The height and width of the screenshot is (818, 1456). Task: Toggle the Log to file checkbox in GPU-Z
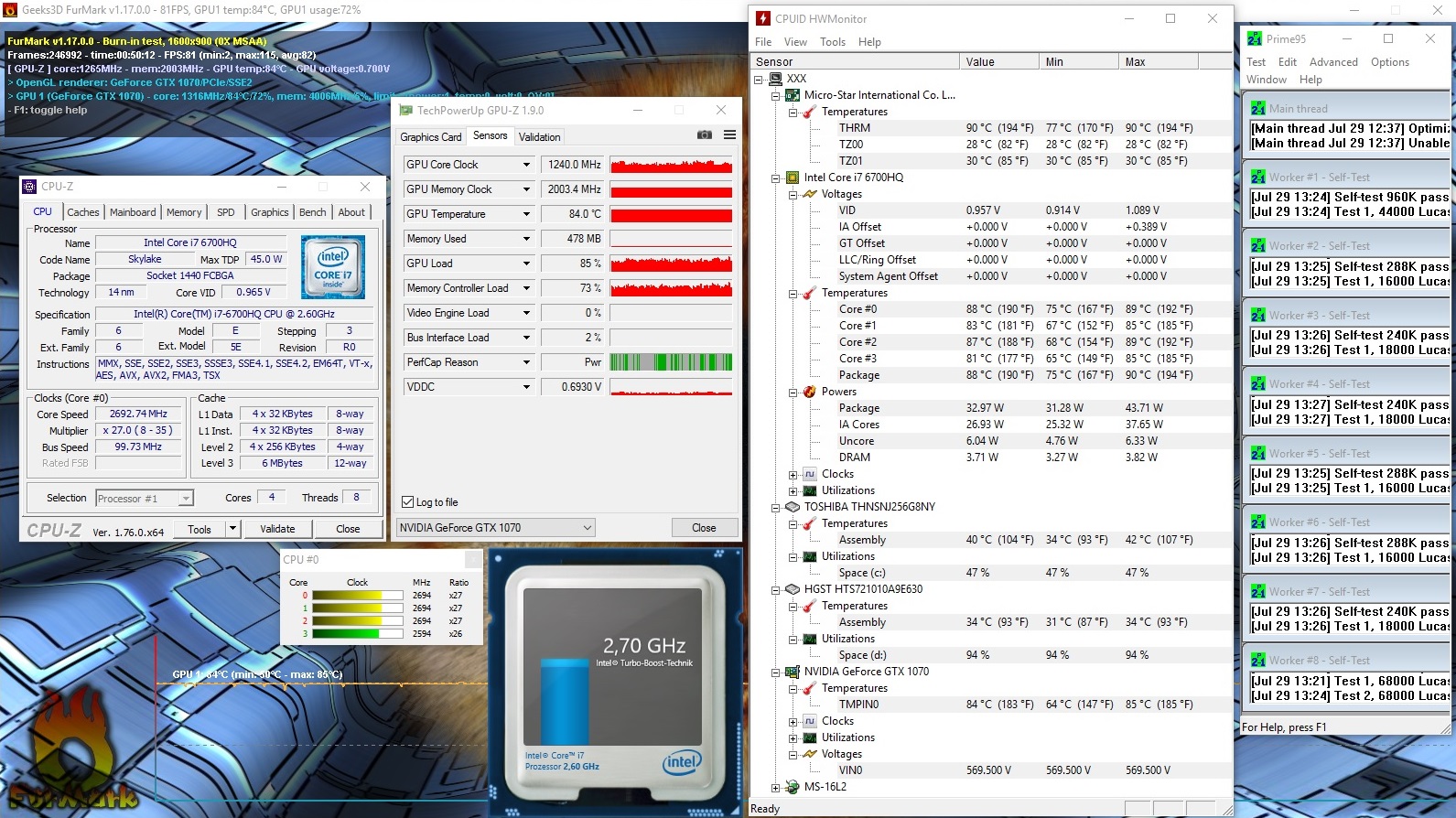click(x=408, y=502)
